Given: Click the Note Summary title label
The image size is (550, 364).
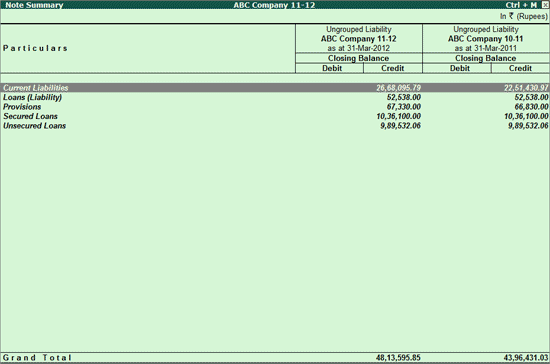Looking at the screenshot, I should 34,5.
